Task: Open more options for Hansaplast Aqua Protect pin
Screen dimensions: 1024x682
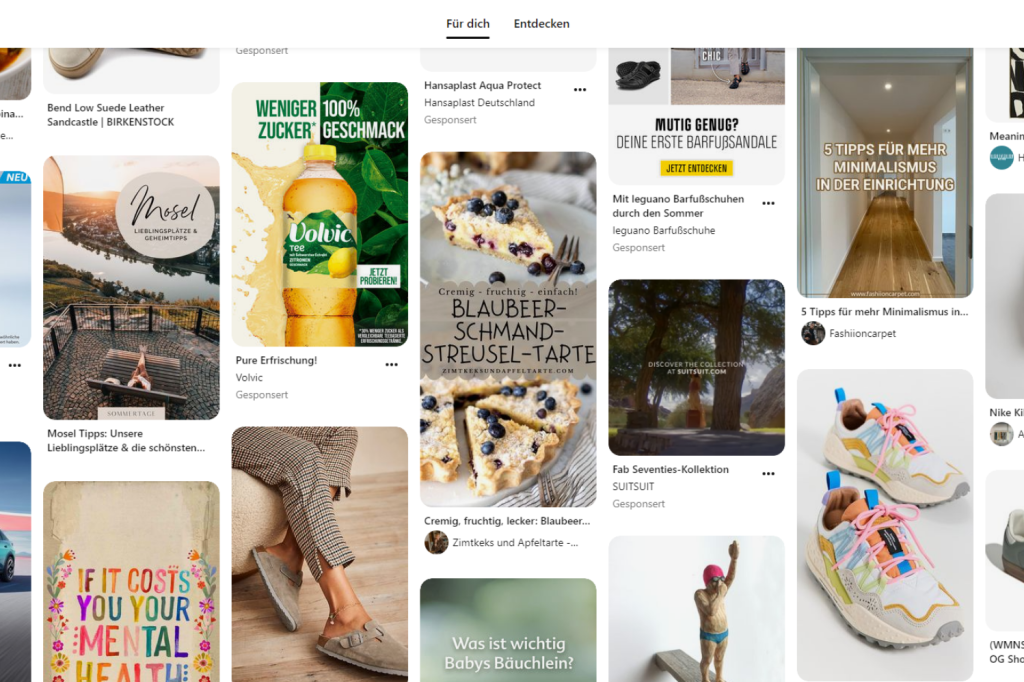Action: (579, 89)
